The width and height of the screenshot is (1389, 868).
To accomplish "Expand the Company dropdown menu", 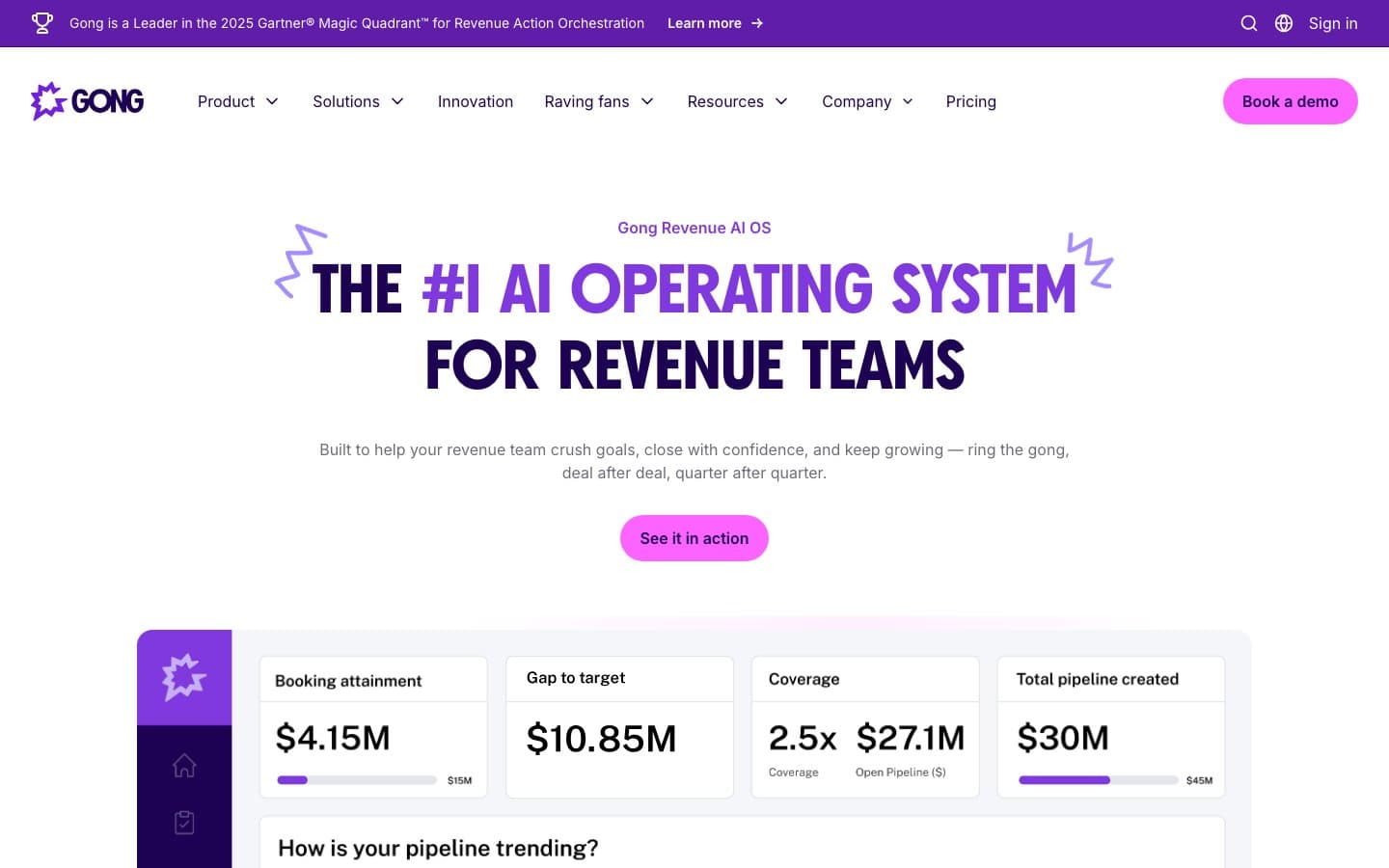I will [867, 101].
